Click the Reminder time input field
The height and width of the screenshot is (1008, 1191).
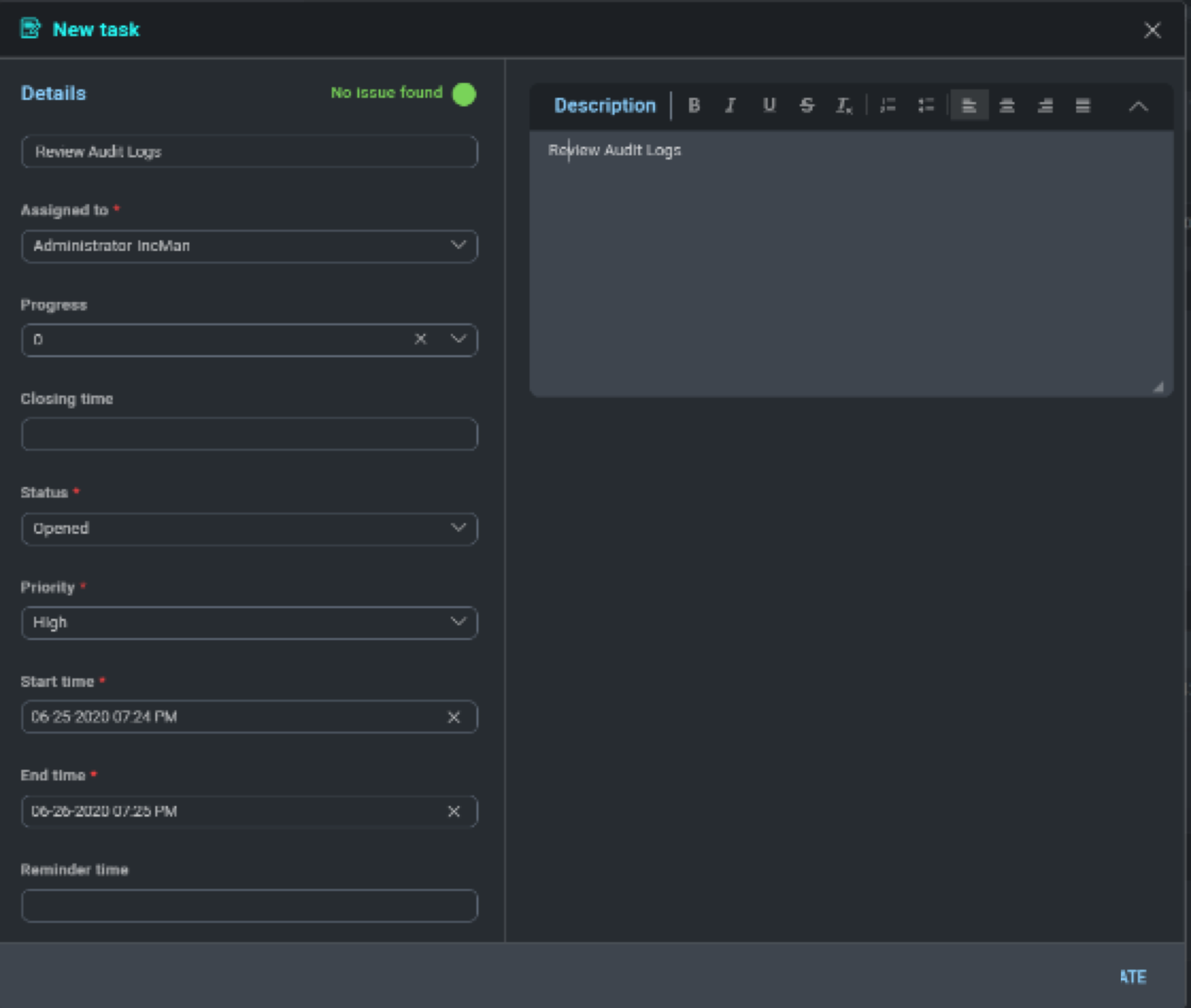[x=249, y=905]
